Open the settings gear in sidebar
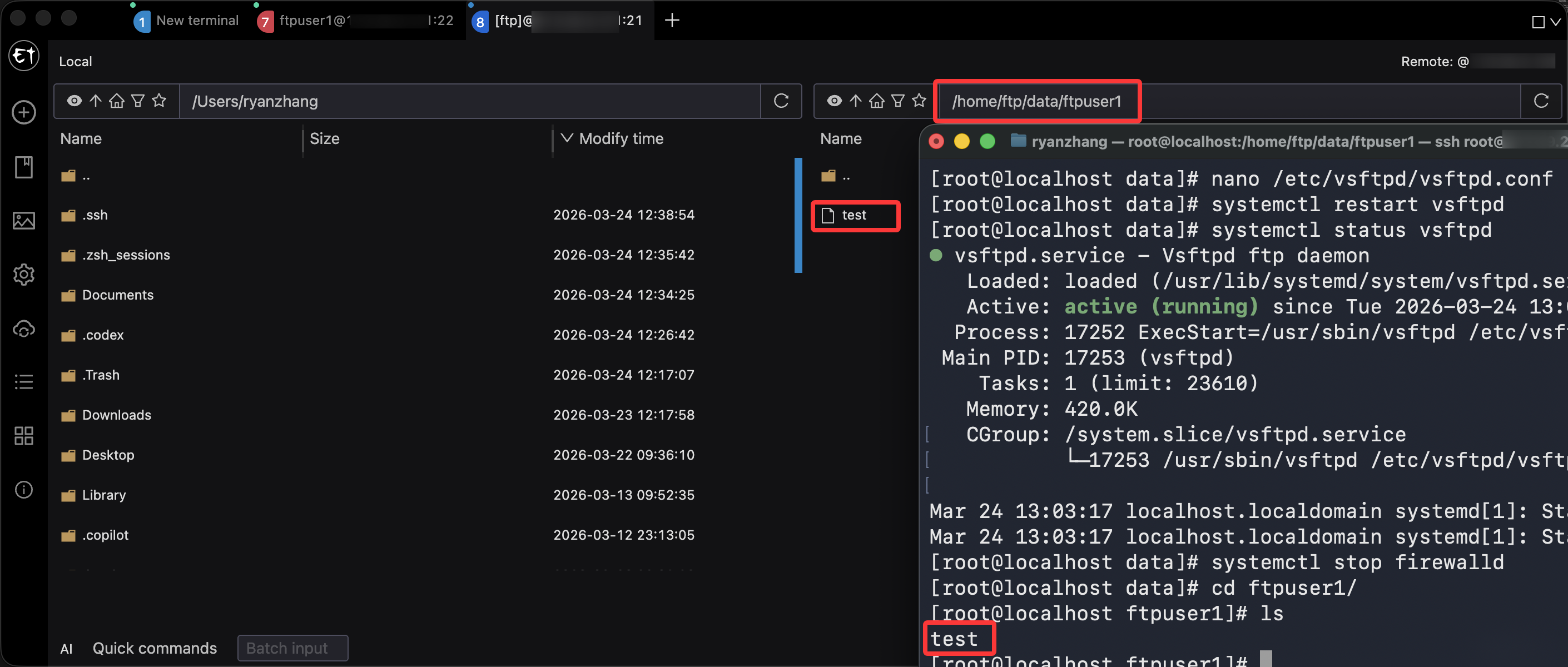This screenshot has width=1568, height=667. (24, 275)
